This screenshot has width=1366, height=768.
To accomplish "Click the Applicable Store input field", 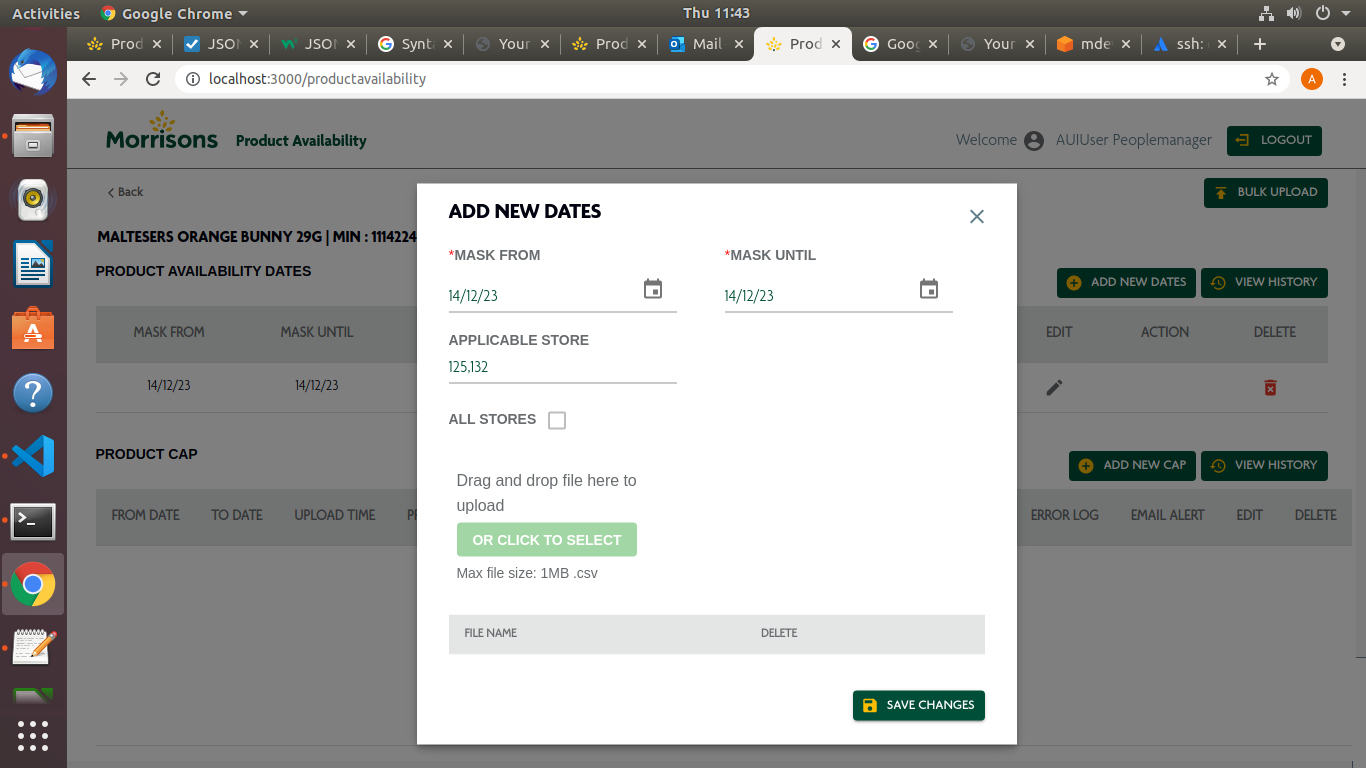I will [x=563, y=367].
